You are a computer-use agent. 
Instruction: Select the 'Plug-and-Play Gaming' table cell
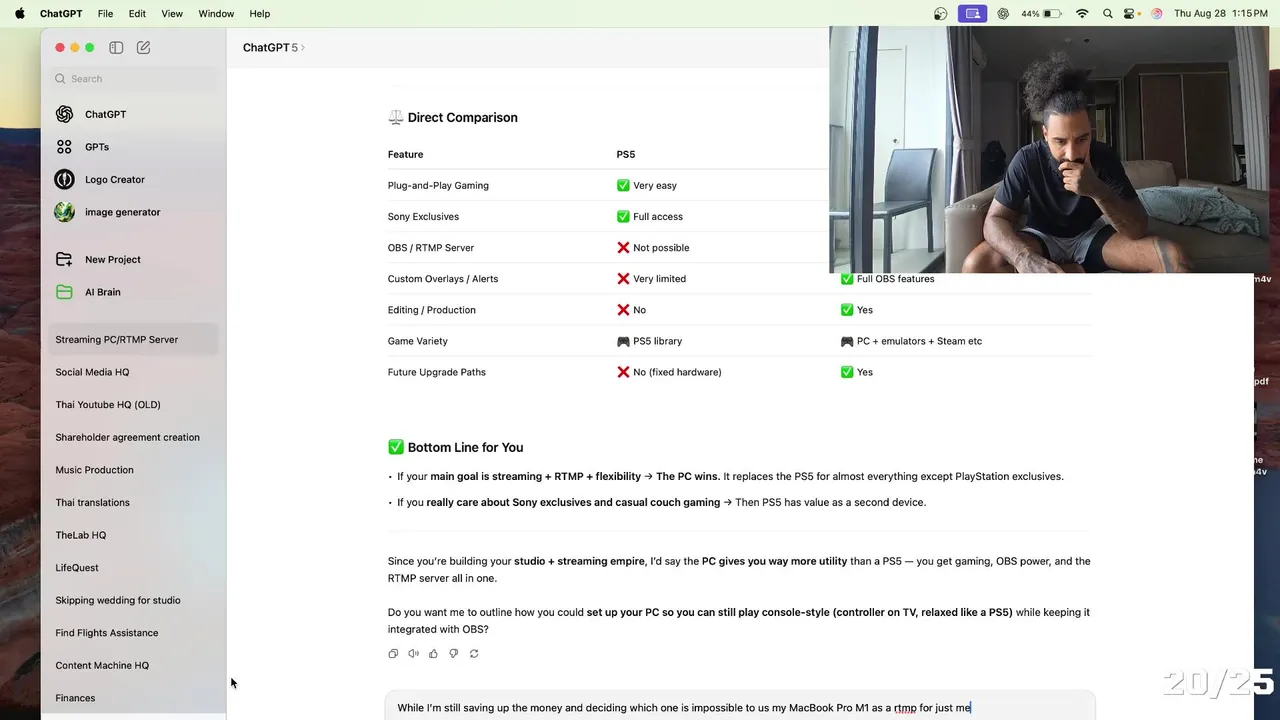pyautogui.click(x=438, y=186)
